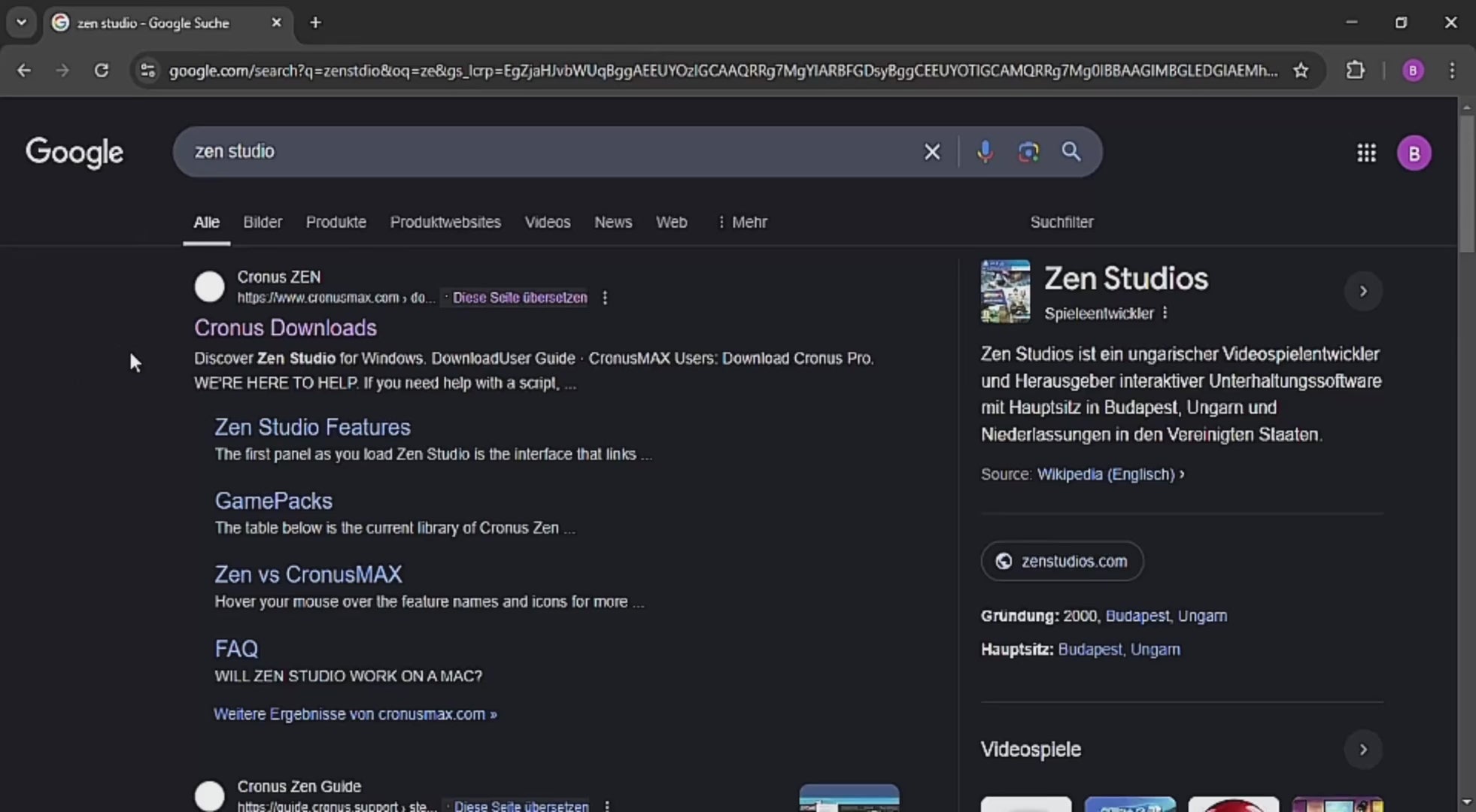Open options next to Spieleentwickler
The width and height of the screenshot is (1476, 812).
1165,313
